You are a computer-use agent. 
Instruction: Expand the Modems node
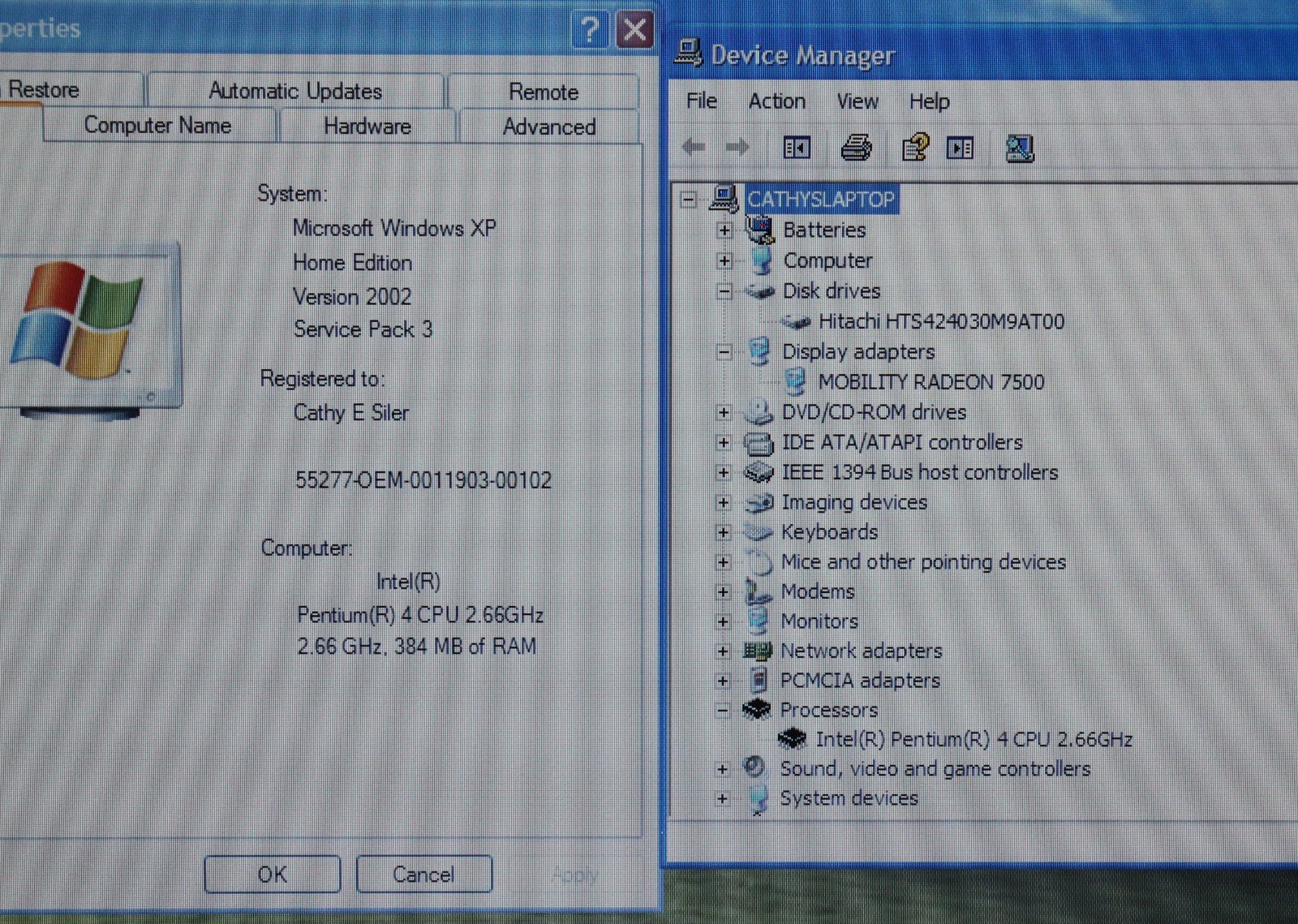[723, 591]
